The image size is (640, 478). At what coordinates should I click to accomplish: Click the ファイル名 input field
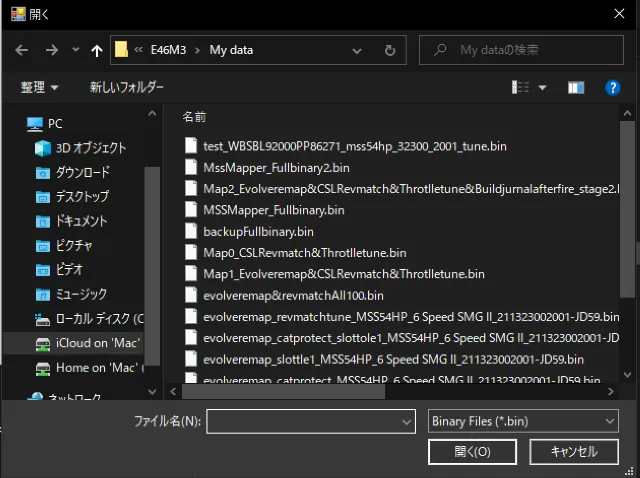(x=311, y=421)
